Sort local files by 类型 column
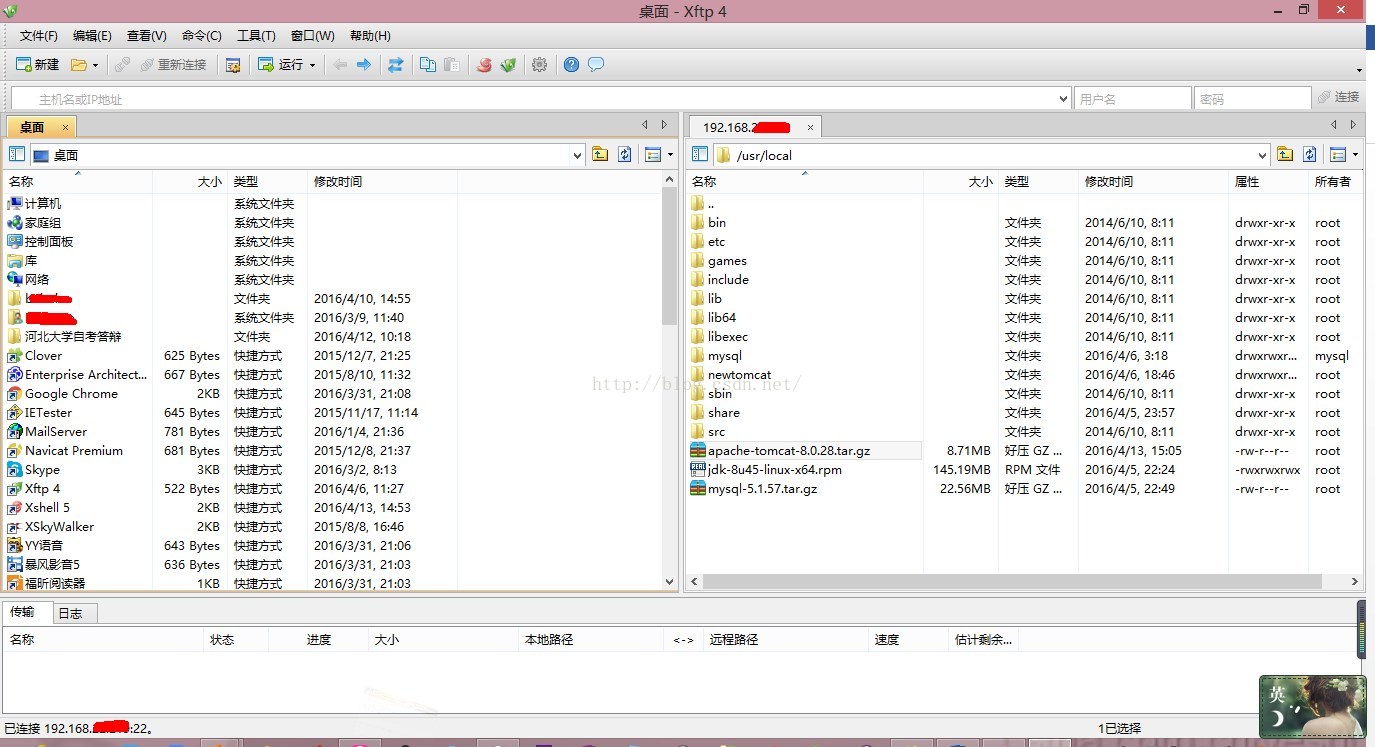The image size is (1375, 747). pyautogui.click(x=267, y=181)
